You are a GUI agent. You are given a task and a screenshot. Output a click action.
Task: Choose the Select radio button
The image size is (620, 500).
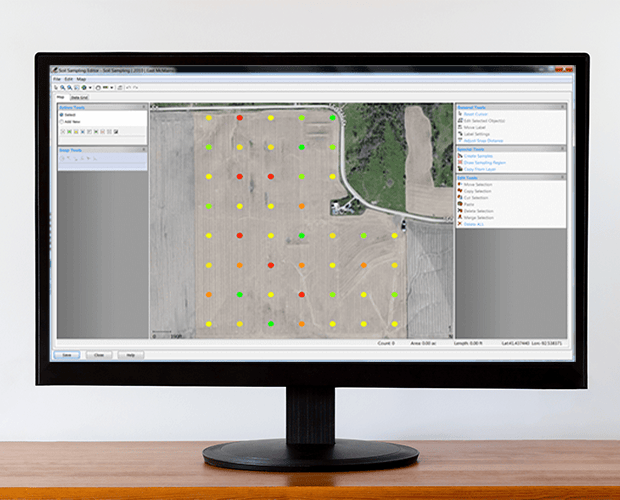[x=62, y=115]
